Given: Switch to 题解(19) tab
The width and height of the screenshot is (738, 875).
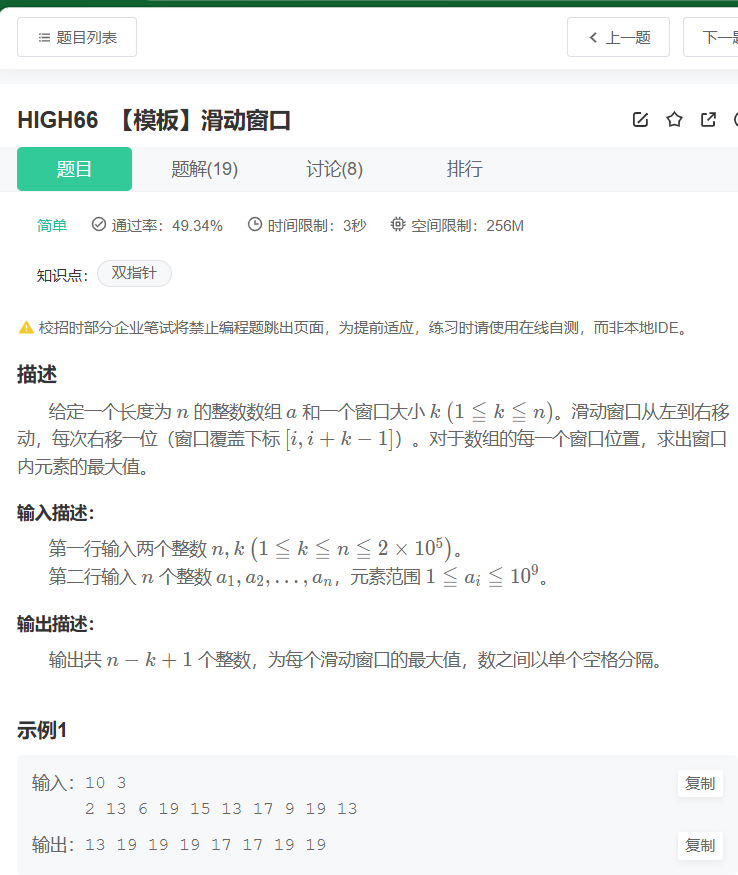Looking at the screenshot, I should [204, 169].
